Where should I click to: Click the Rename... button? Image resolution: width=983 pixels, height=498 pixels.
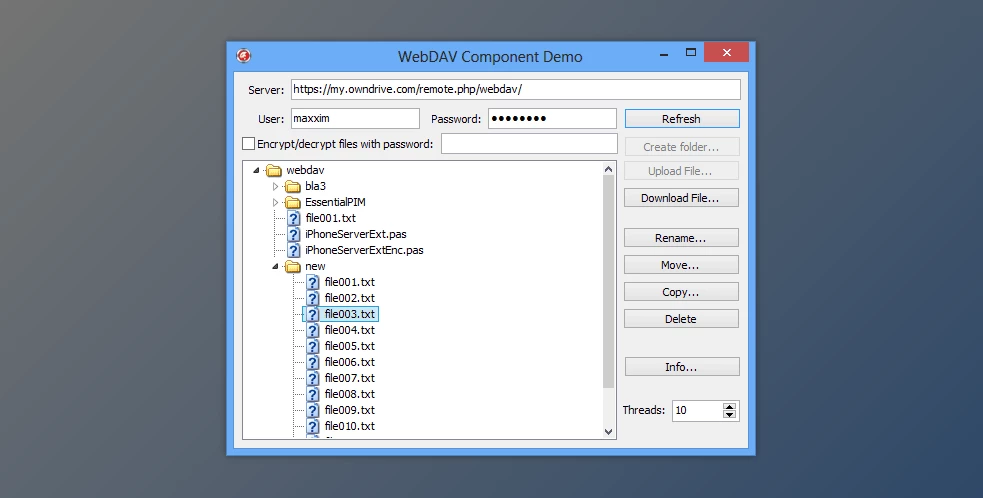[681, 238]
